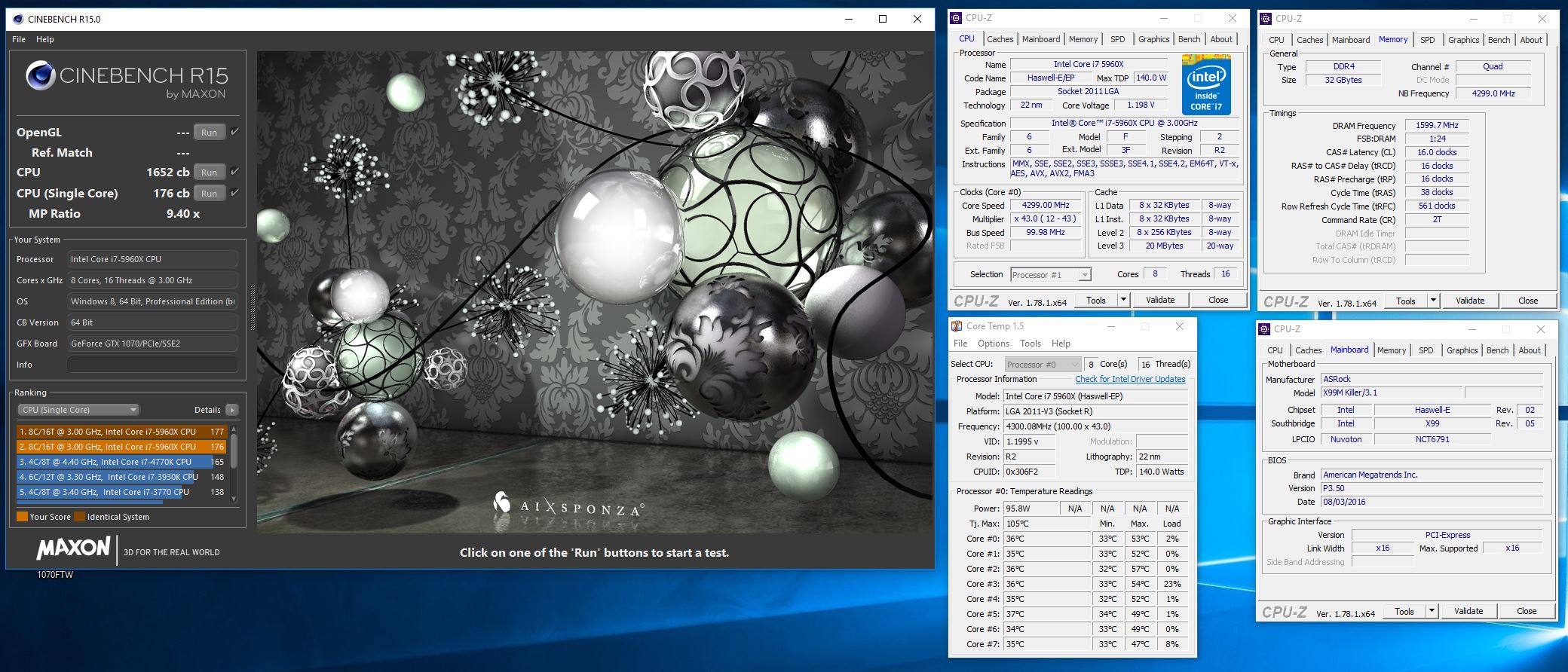Screen dimensions: 1568x672
Task: Click the ranking list vertical scrollbar
Action: point(234,463)
